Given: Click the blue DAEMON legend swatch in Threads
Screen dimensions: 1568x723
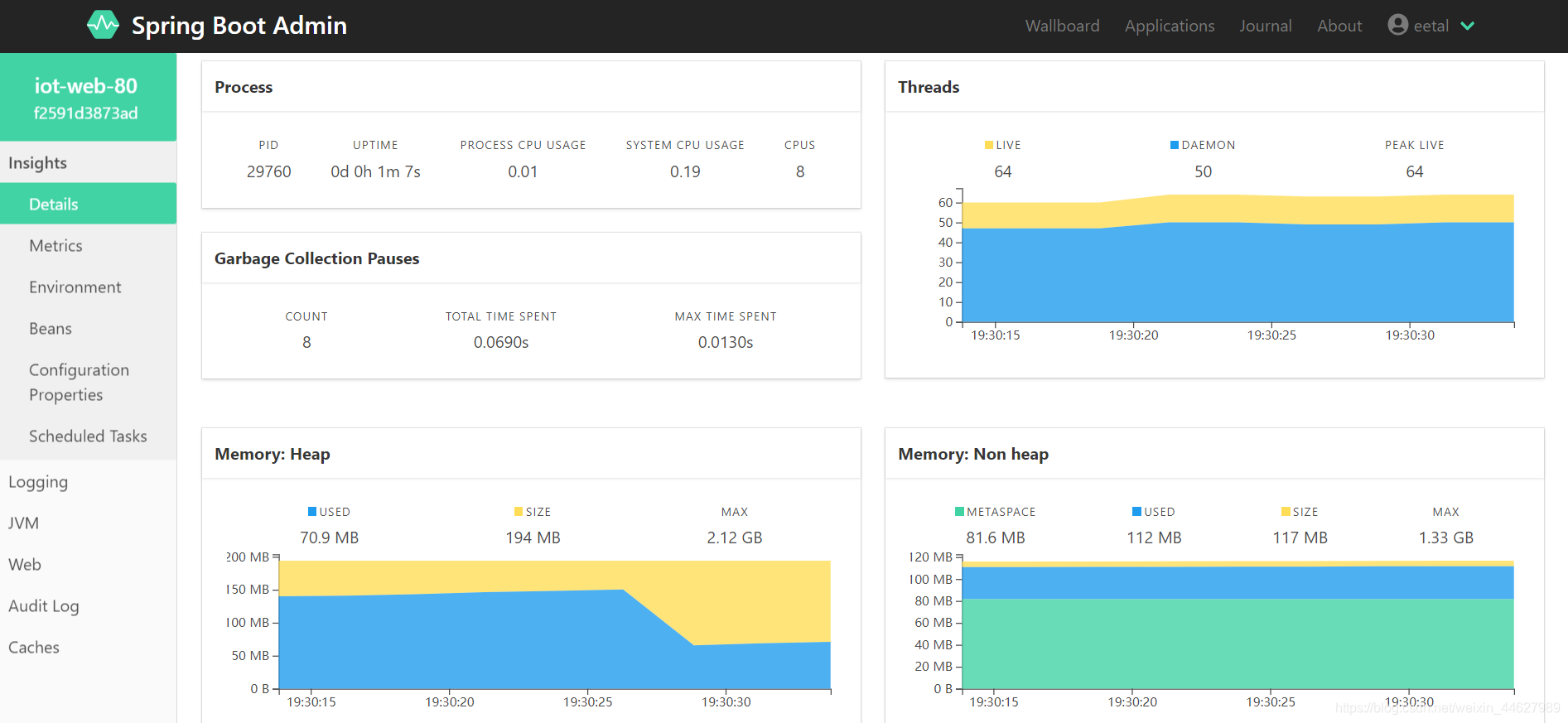Looking at the screenshot, I should pyautogui.click(x=1175, y=145).
